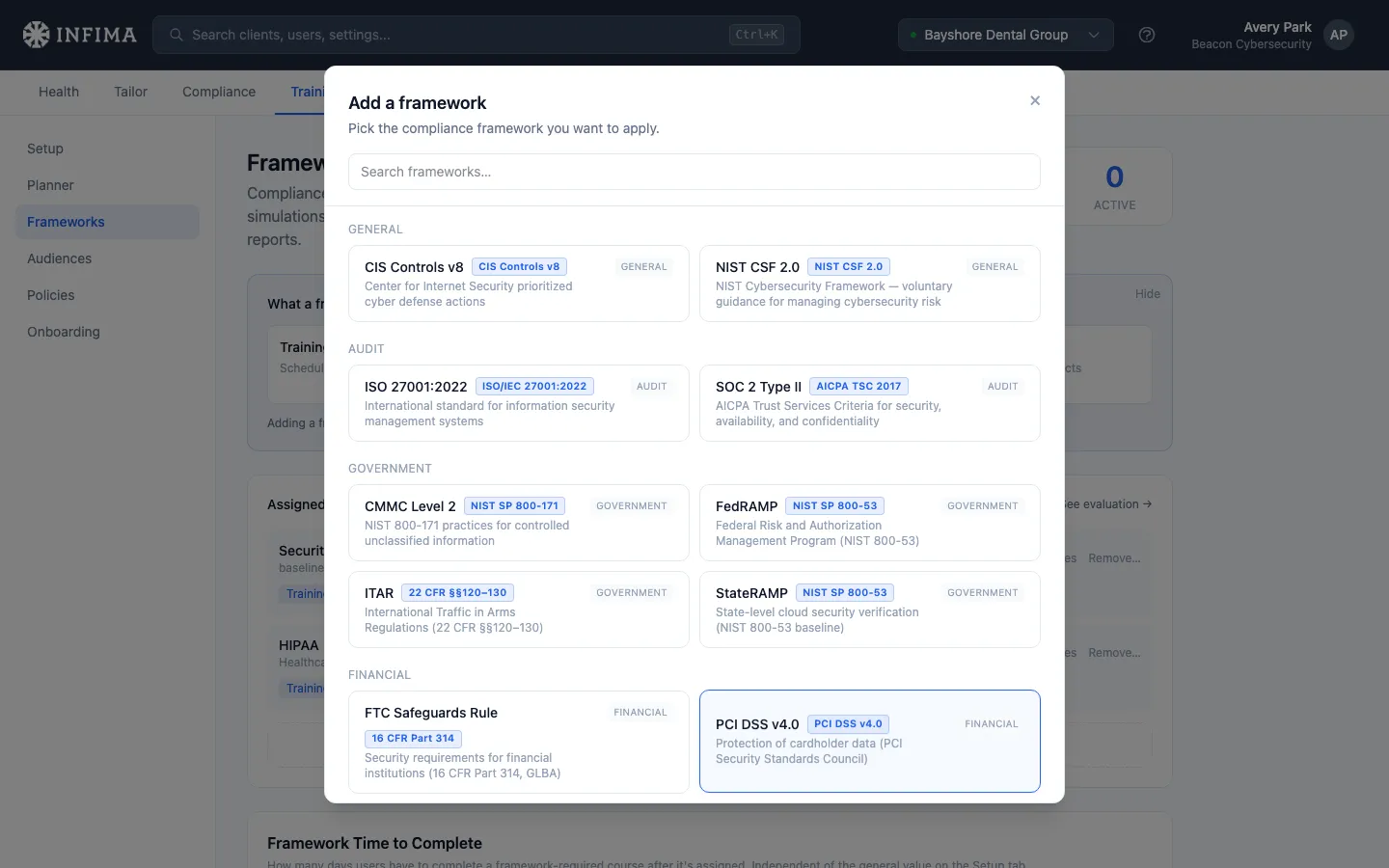Click the Hide link in the info panel
The height and width of the screenshot is (868, 1389).
pos(1148,294)
